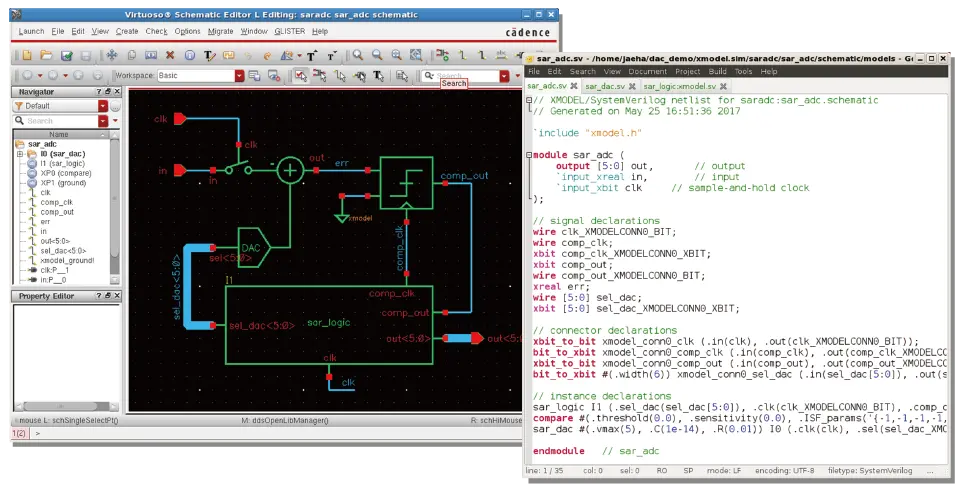Click the Copy tool icon in Virtuoso toolbar

pyautogui.click(x=131, y=56)
